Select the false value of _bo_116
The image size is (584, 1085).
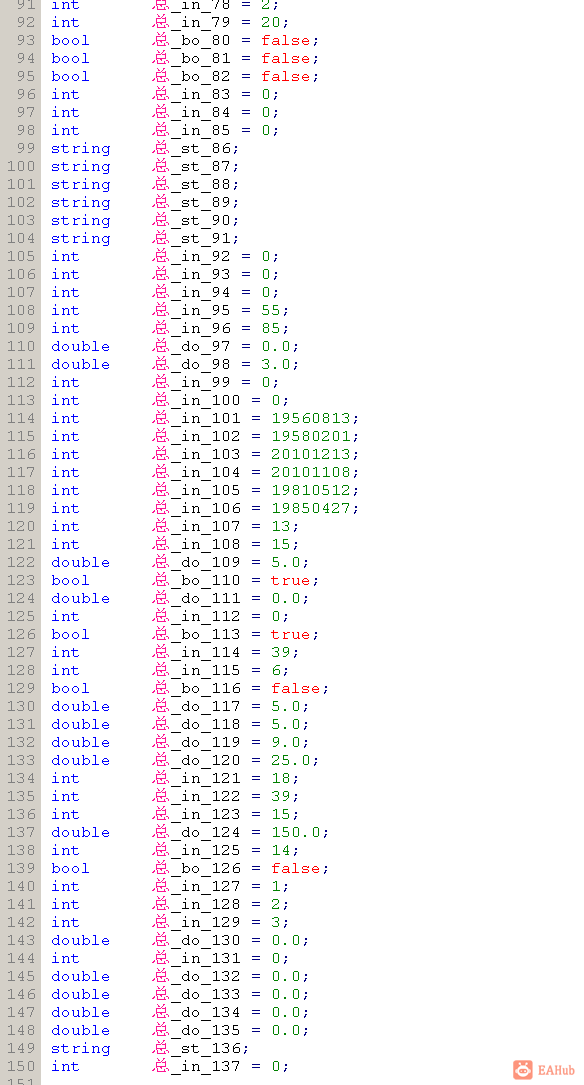click(295, 688)
